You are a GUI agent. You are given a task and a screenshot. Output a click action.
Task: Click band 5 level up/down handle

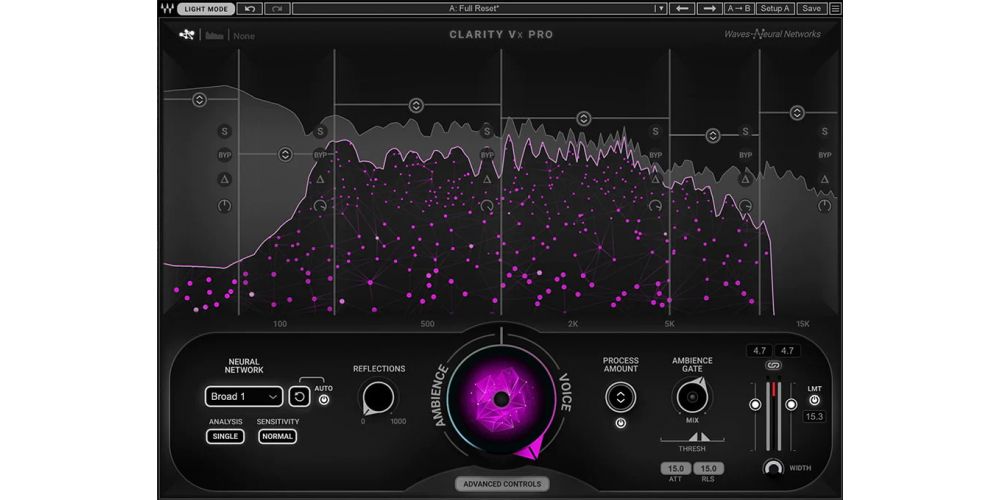point(713,136)
